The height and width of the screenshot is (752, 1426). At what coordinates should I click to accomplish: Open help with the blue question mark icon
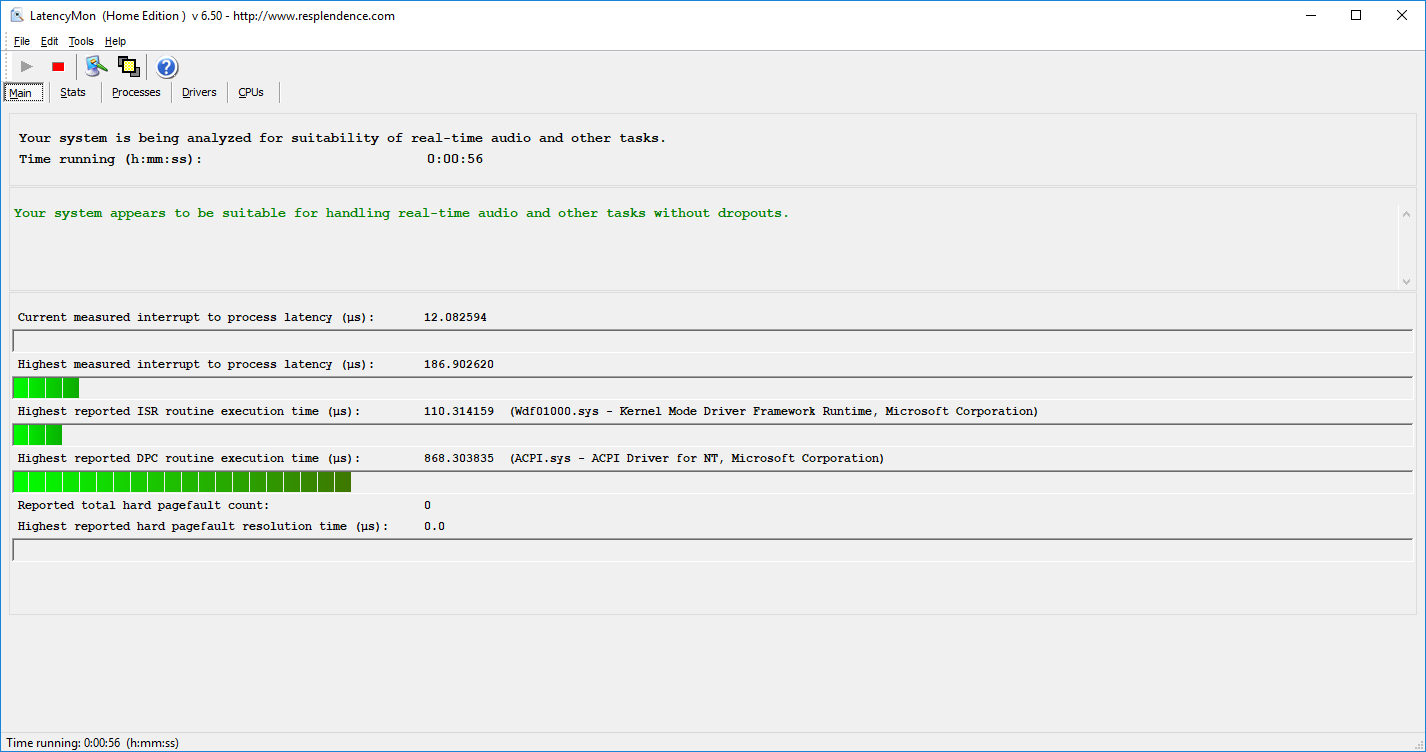coord(167,67)
